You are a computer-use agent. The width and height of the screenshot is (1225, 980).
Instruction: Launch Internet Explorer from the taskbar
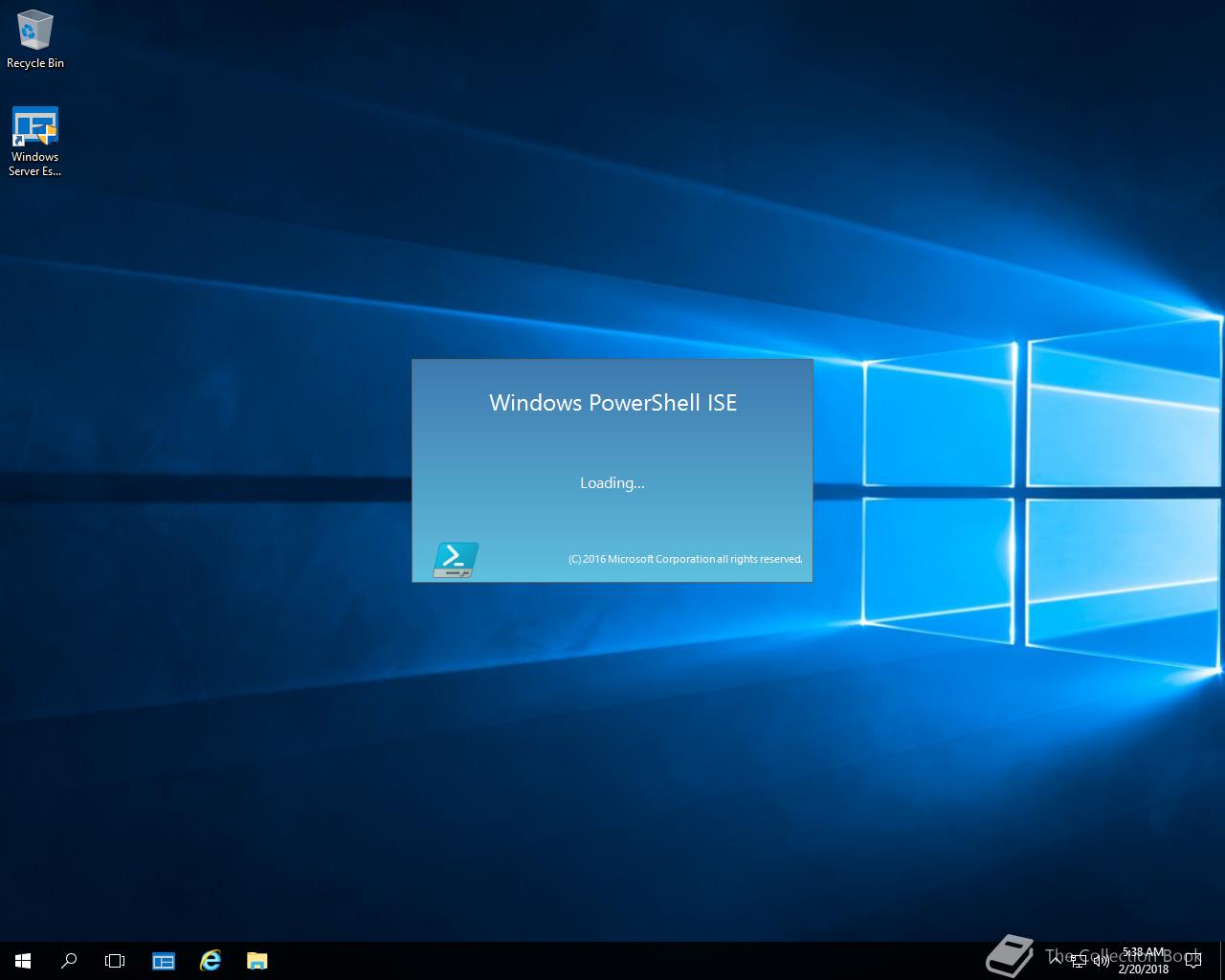[211, 961]
